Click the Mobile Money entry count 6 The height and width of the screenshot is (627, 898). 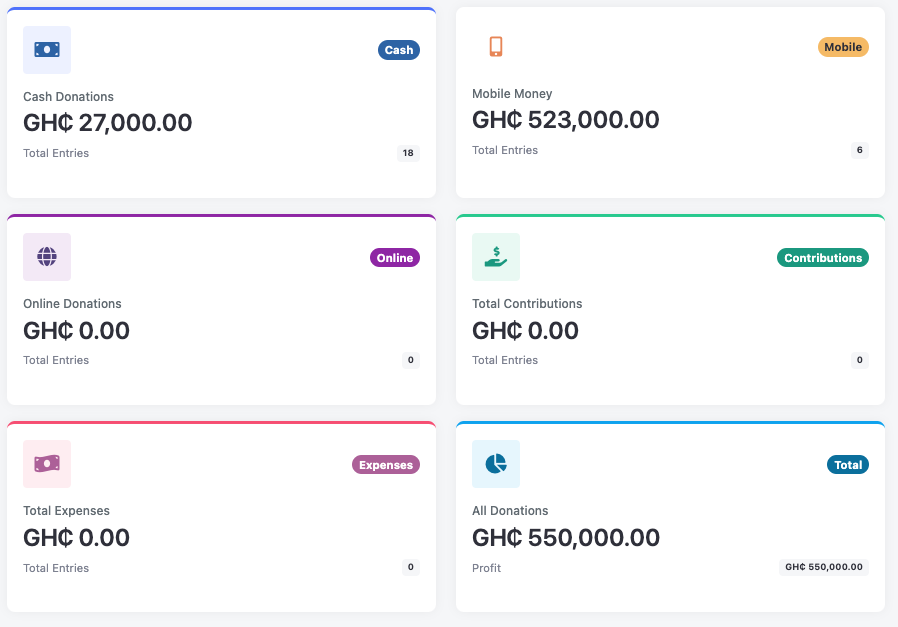(x=859, y=150)
